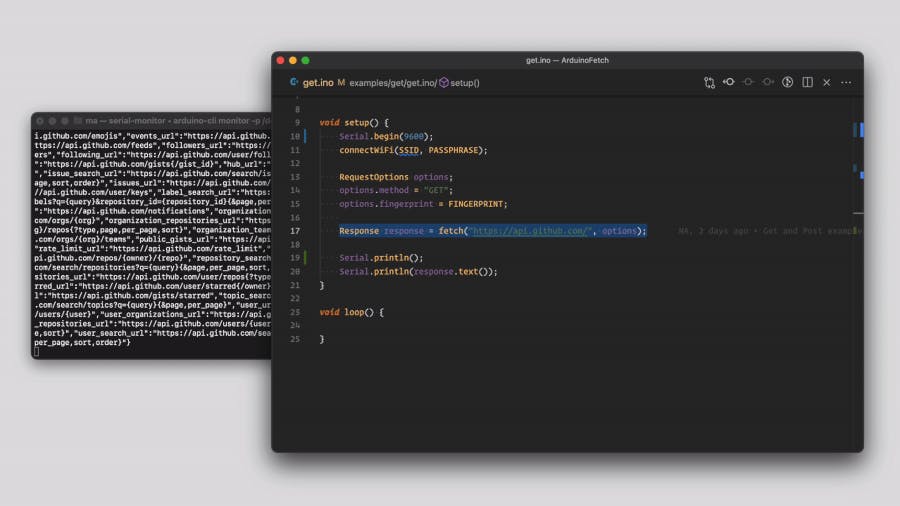Open the editor More Actions ellipsis menu
This screenshot has width=900, height=506.
point(846,83)
